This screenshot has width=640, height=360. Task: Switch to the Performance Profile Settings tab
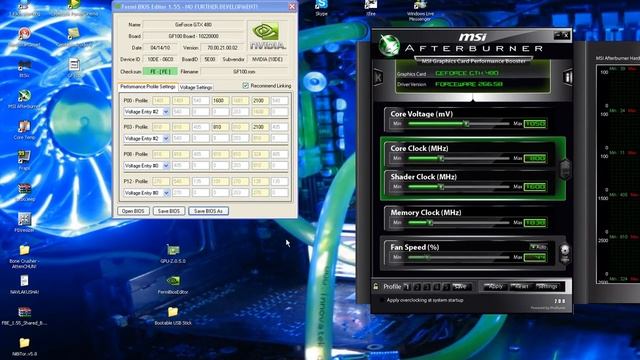coord(148,87)
